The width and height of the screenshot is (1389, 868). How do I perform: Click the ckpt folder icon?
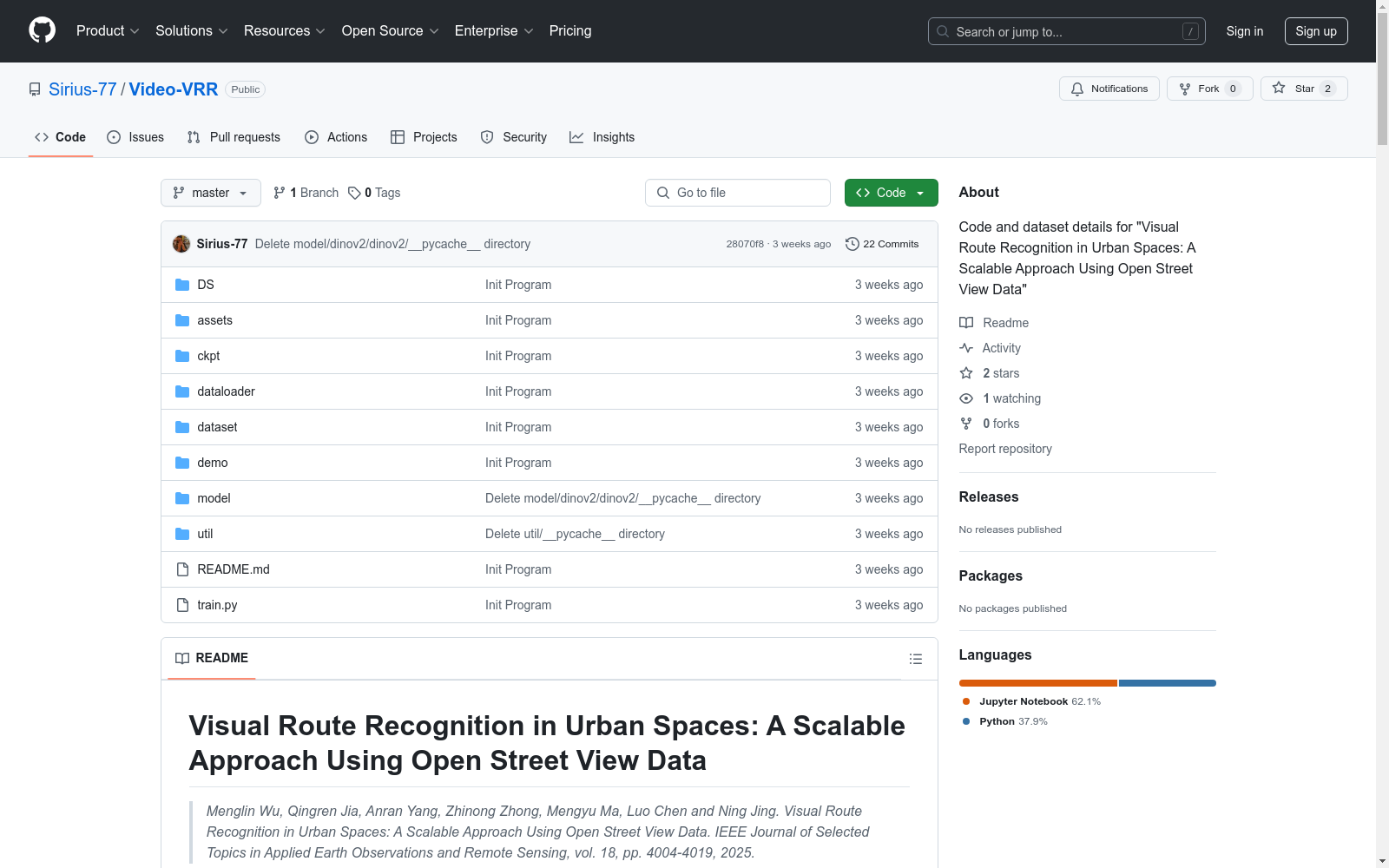tap(182, 356)
